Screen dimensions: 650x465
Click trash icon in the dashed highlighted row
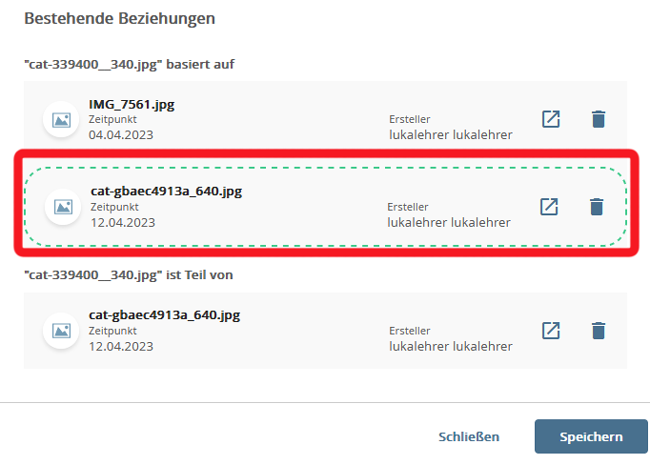[596, 206]
